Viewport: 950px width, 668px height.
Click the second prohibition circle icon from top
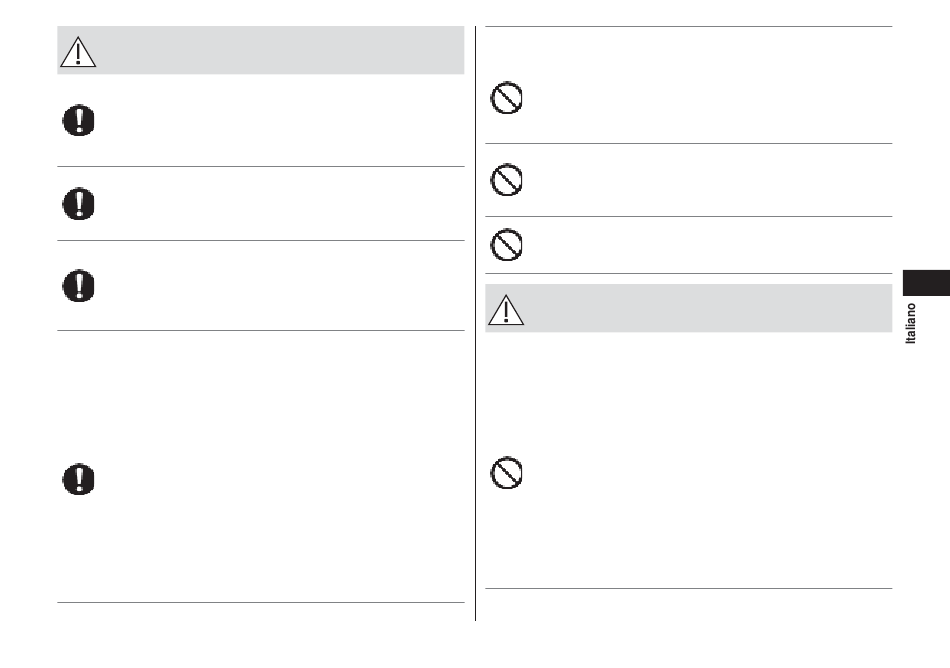pos(507,180)
